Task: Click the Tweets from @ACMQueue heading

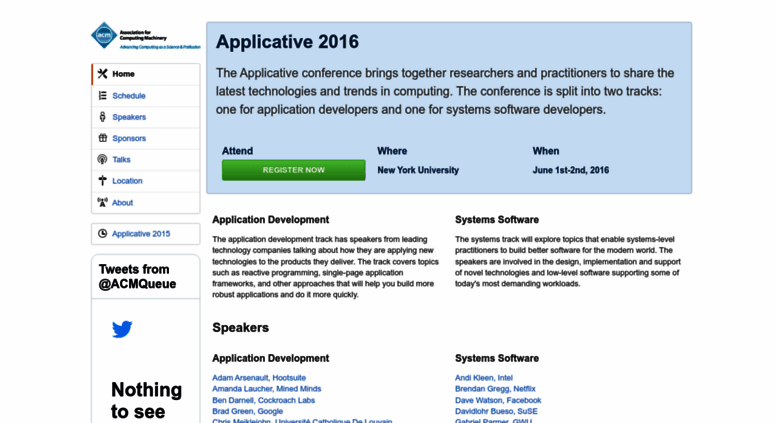Action: [x=137, y=276]
